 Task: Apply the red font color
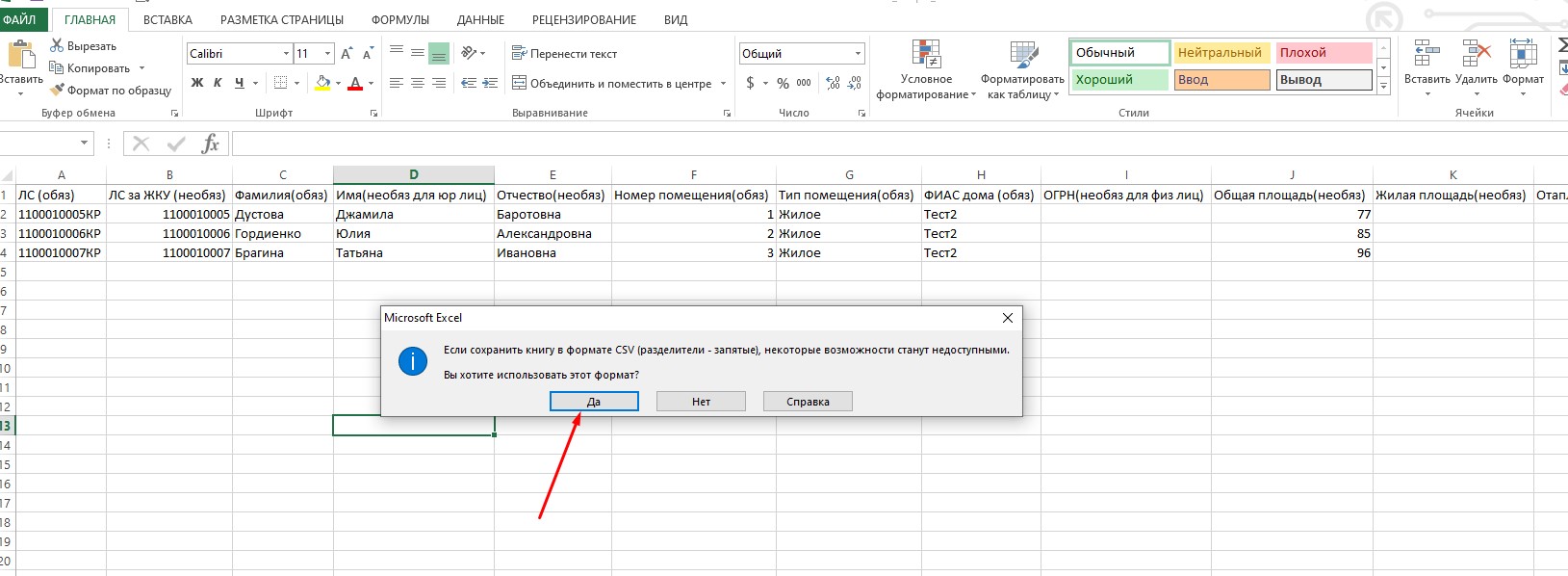pos(355,83)
